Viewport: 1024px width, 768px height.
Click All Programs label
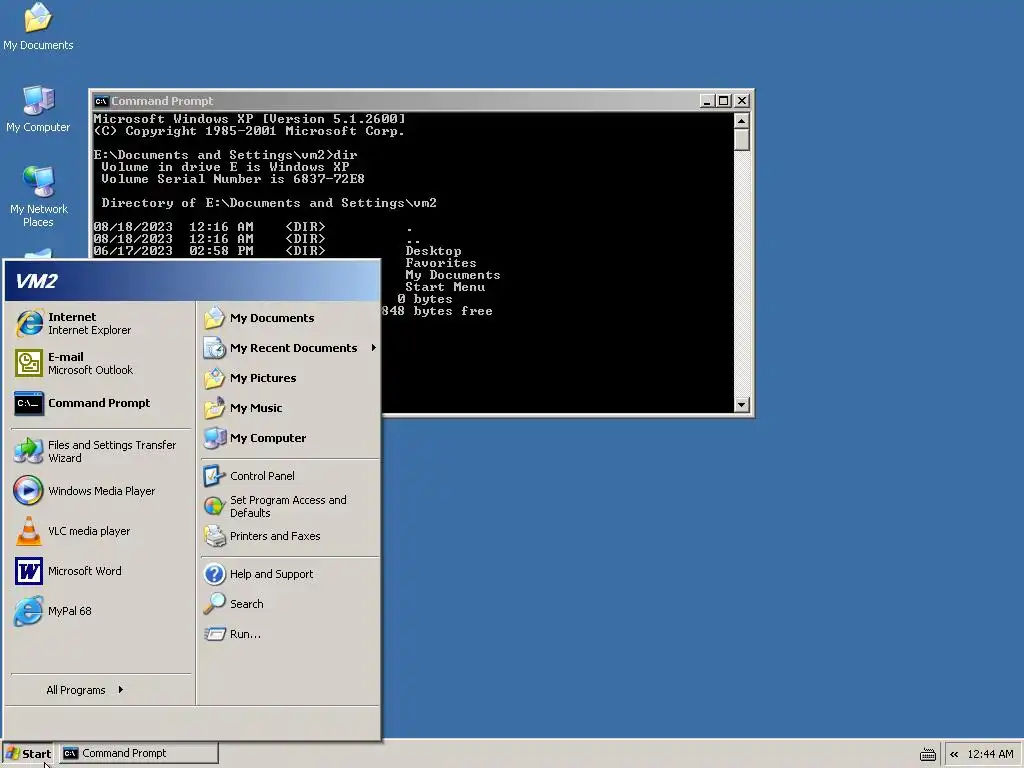click(76, 690)
